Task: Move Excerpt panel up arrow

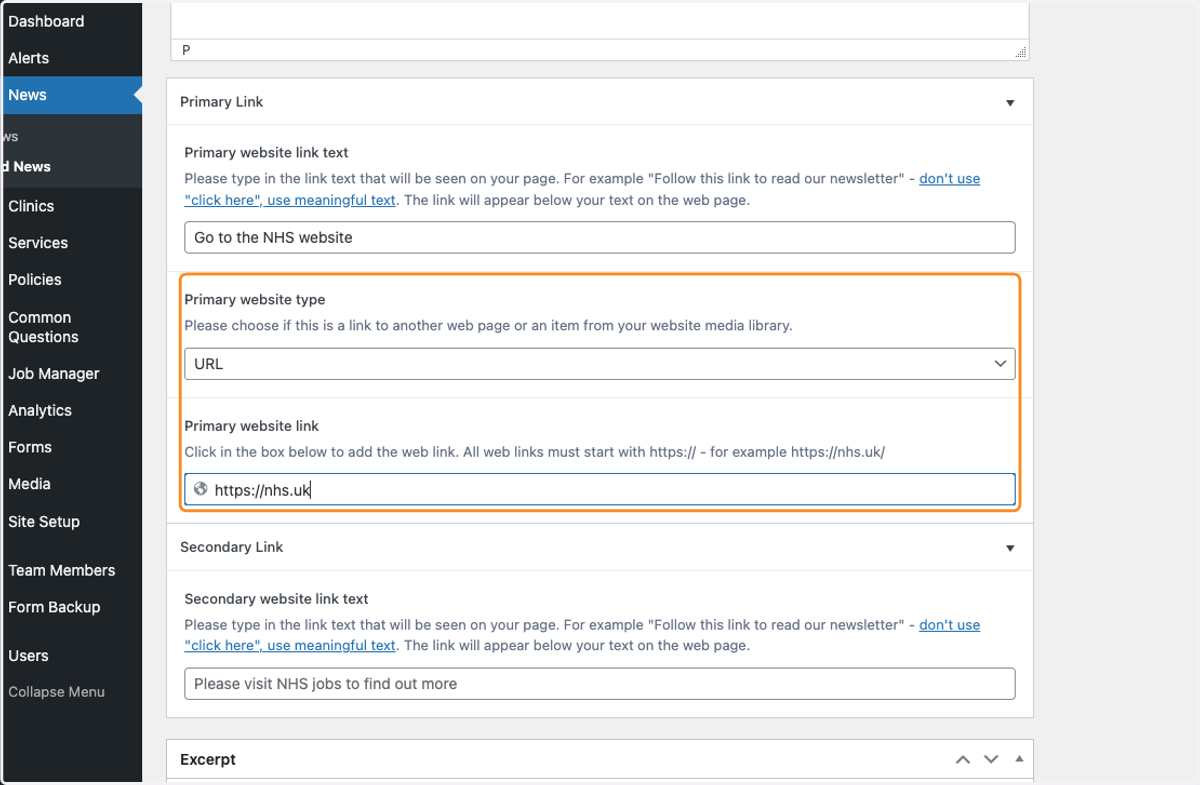Action: [963, 760]
